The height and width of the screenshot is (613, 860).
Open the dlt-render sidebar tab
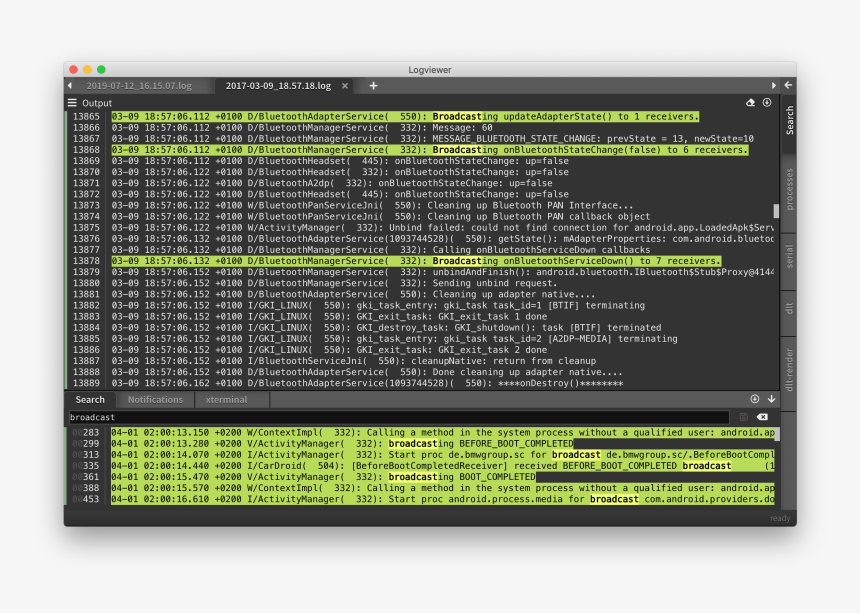point(789,370)
